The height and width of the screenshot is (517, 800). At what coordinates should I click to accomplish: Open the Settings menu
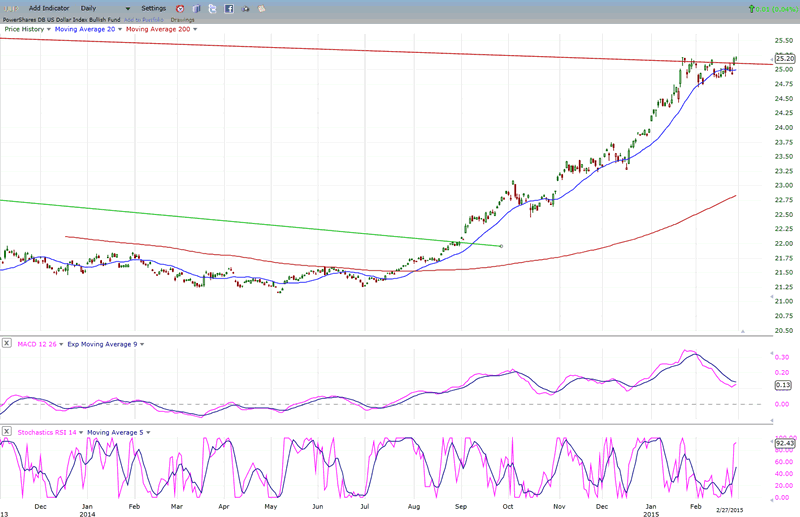click(153, 8)
